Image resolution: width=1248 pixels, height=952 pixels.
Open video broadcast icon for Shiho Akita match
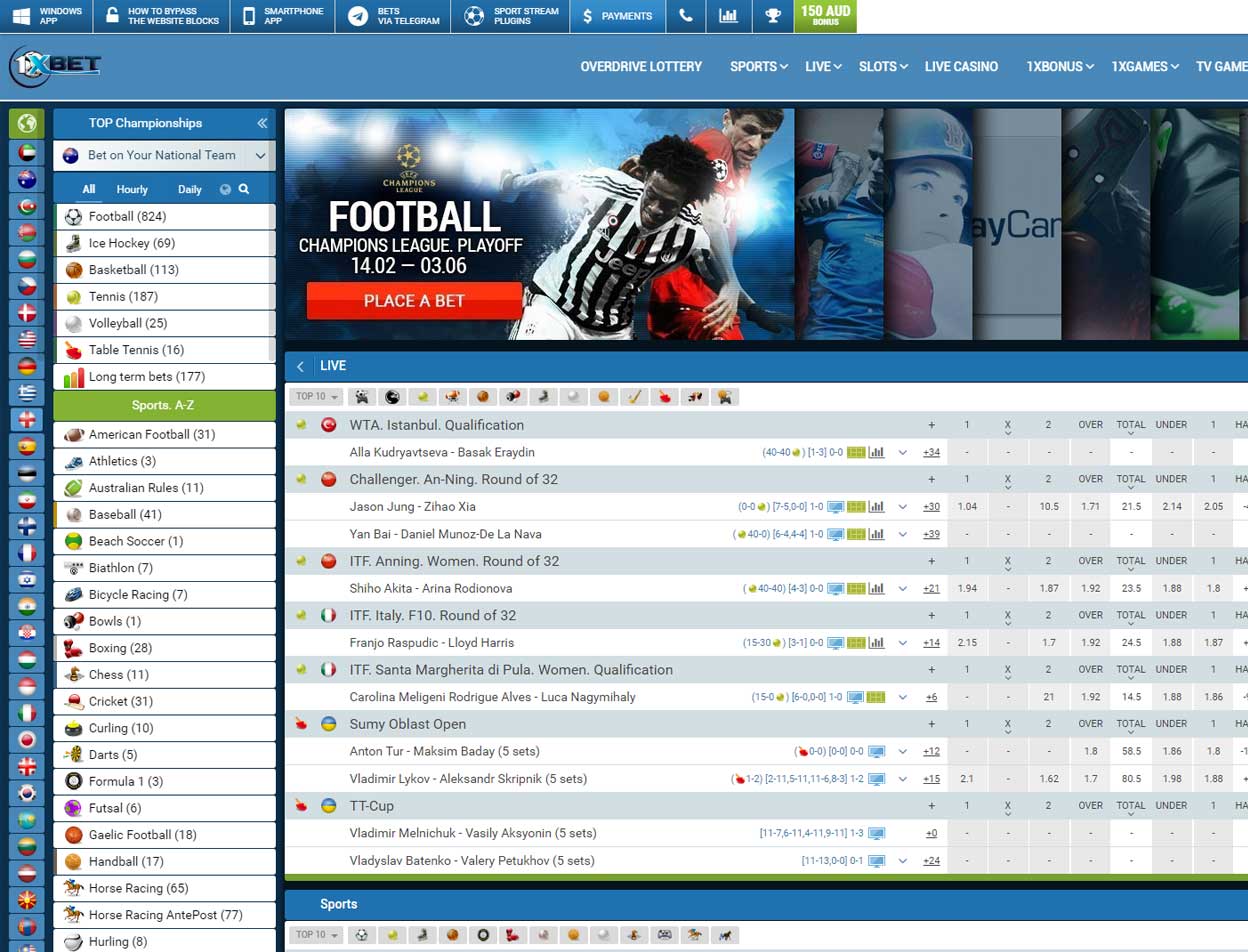point(835,589)
